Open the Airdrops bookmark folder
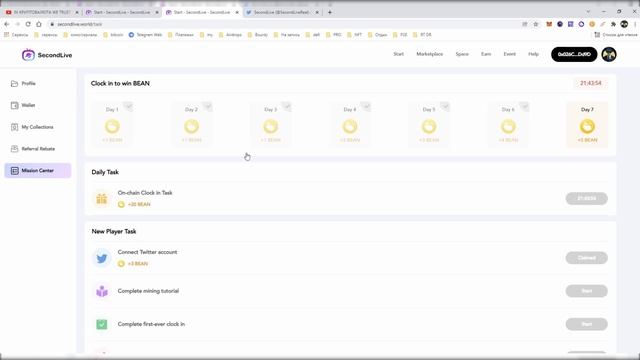Screen dimensions: 640x360 230,35
